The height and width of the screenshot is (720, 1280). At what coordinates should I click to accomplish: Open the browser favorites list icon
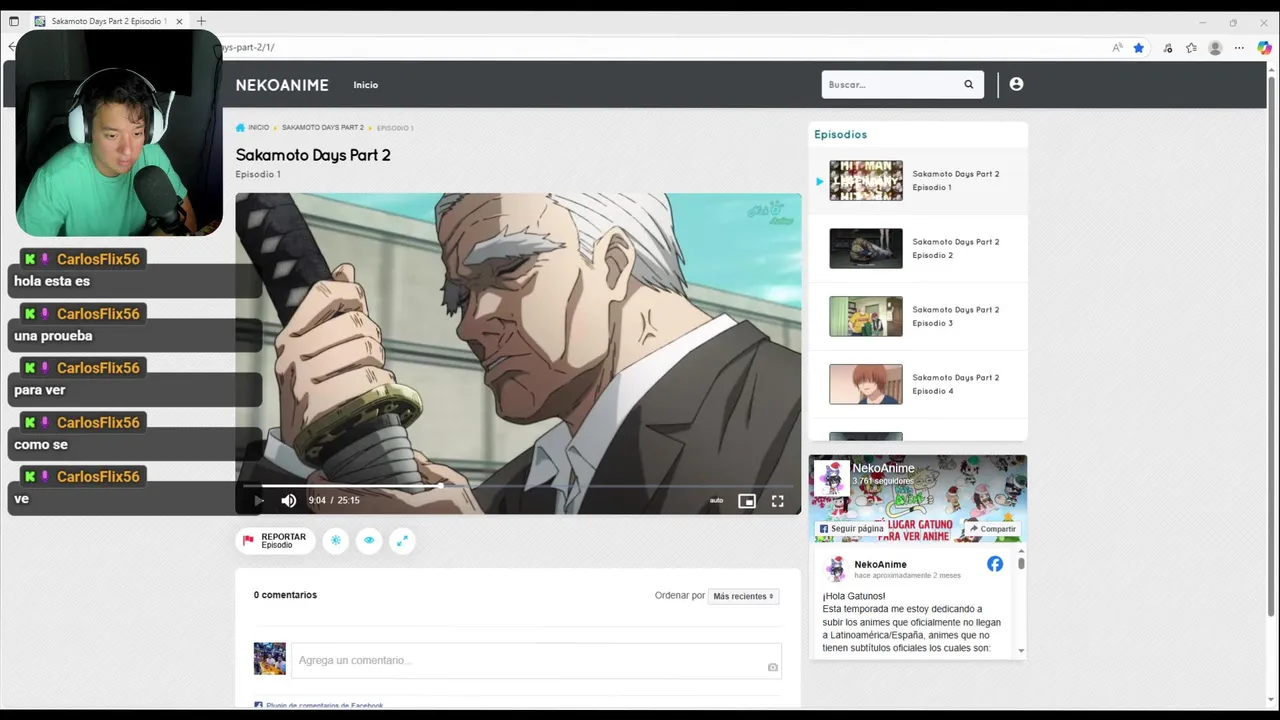(x=1191, y=47)
